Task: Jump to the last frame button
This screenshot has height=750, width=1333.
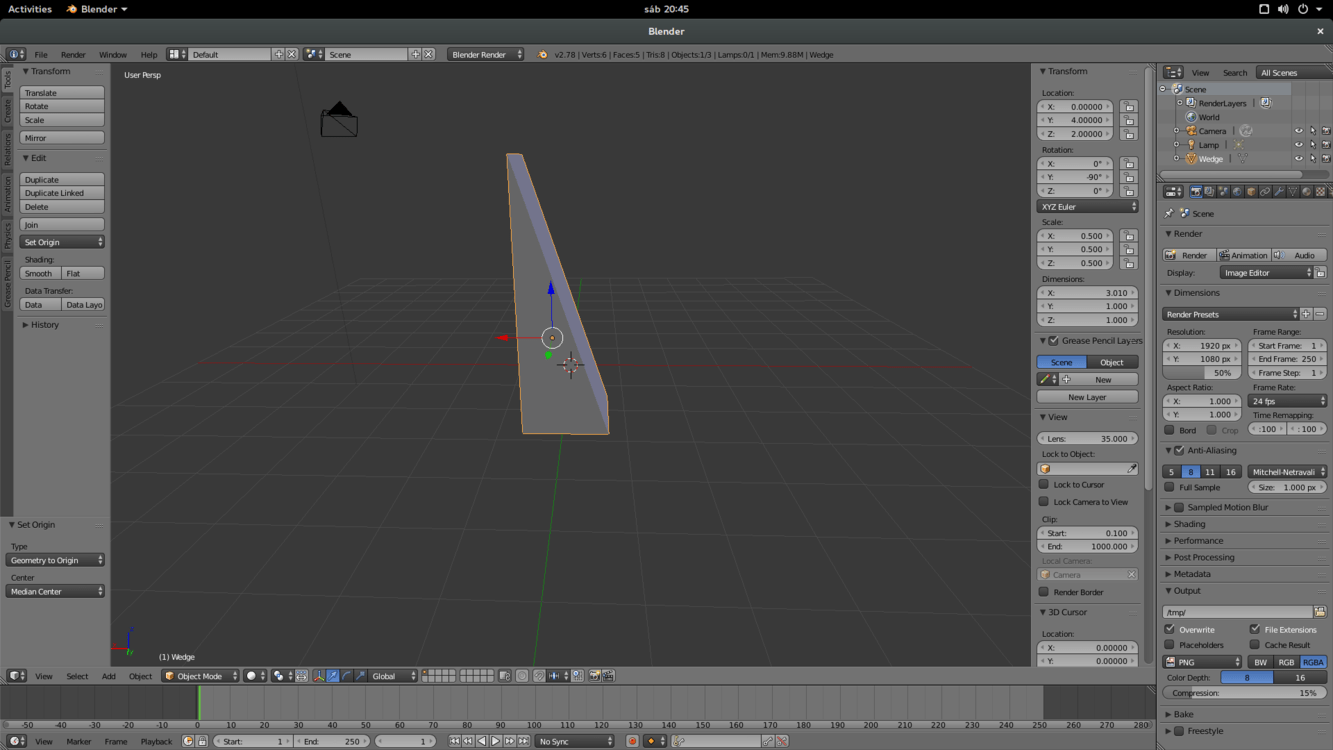Action: 523,741
